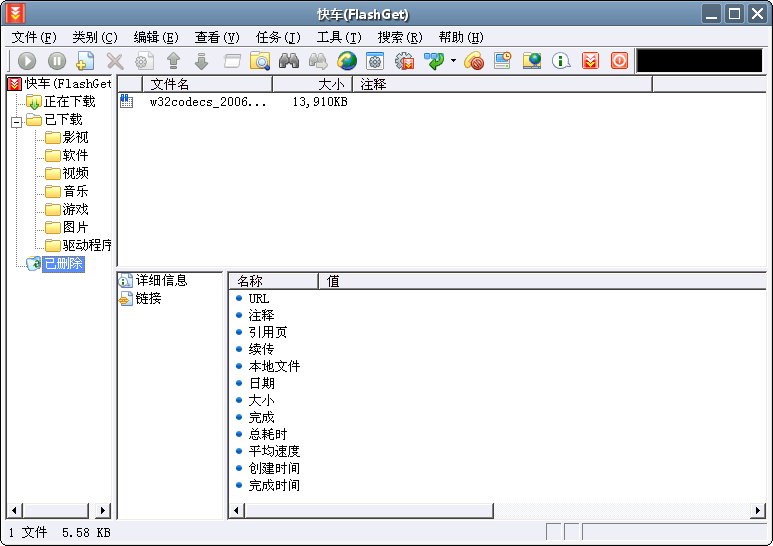Open the 文件(F) menu
This screenshot has height=546, width=773.
click(34, 37)
